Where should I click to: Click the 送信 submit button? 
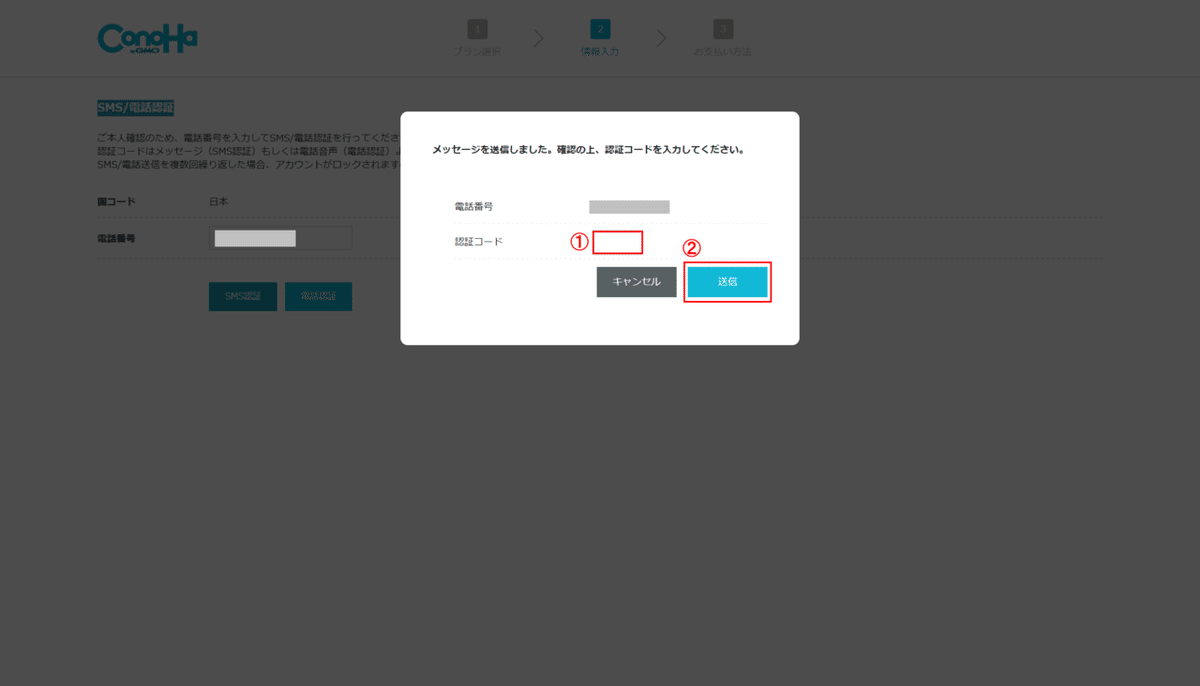coord(728,282)
